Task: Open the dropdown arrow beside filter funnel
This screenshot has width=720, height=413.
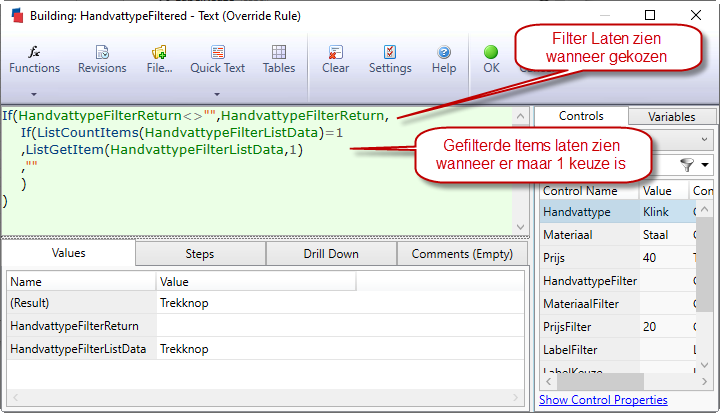Action: [x=705, y=164]
